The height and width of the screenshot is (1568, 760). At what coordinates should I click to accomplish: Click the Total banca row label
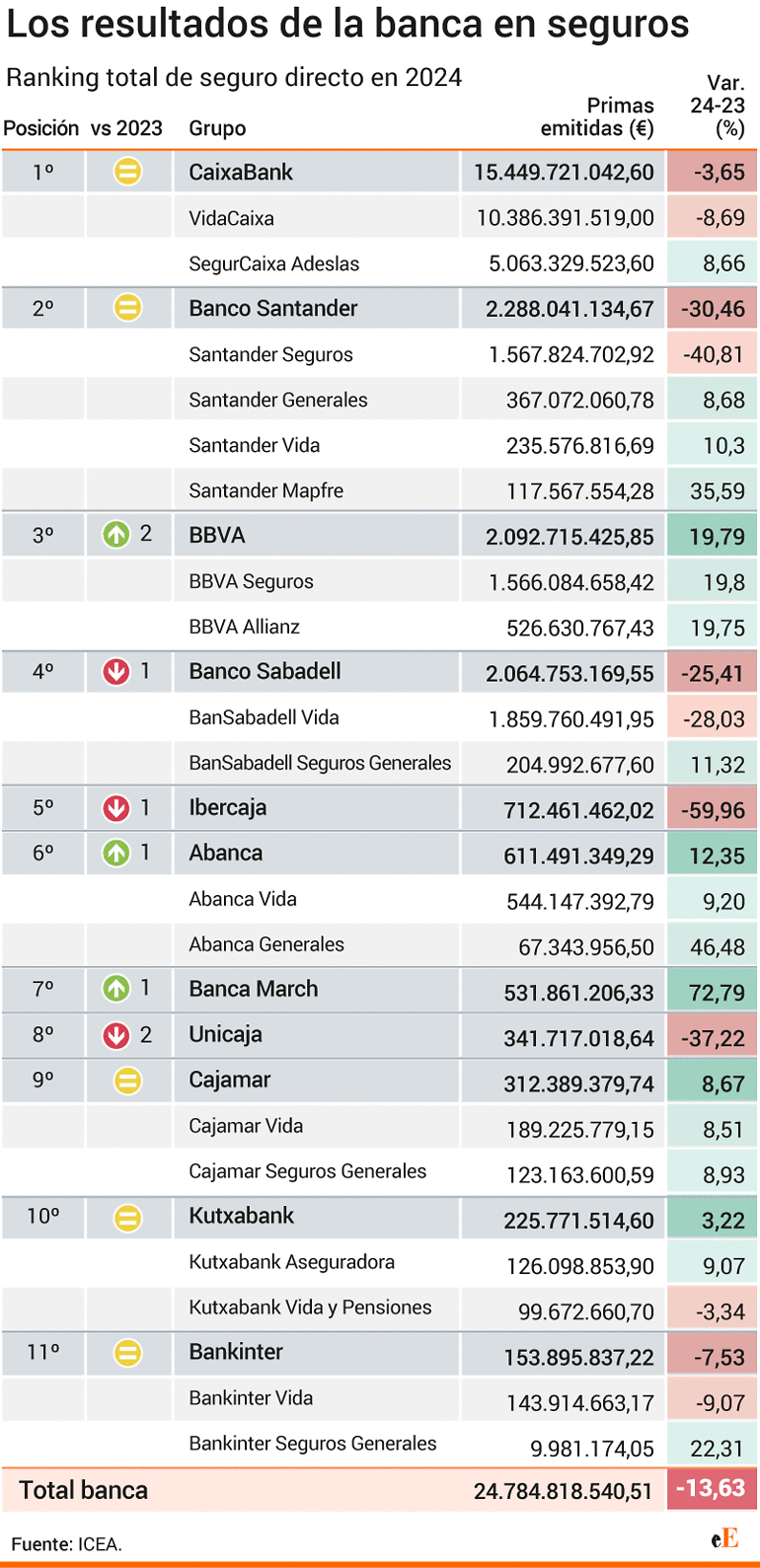(84, 1490)
